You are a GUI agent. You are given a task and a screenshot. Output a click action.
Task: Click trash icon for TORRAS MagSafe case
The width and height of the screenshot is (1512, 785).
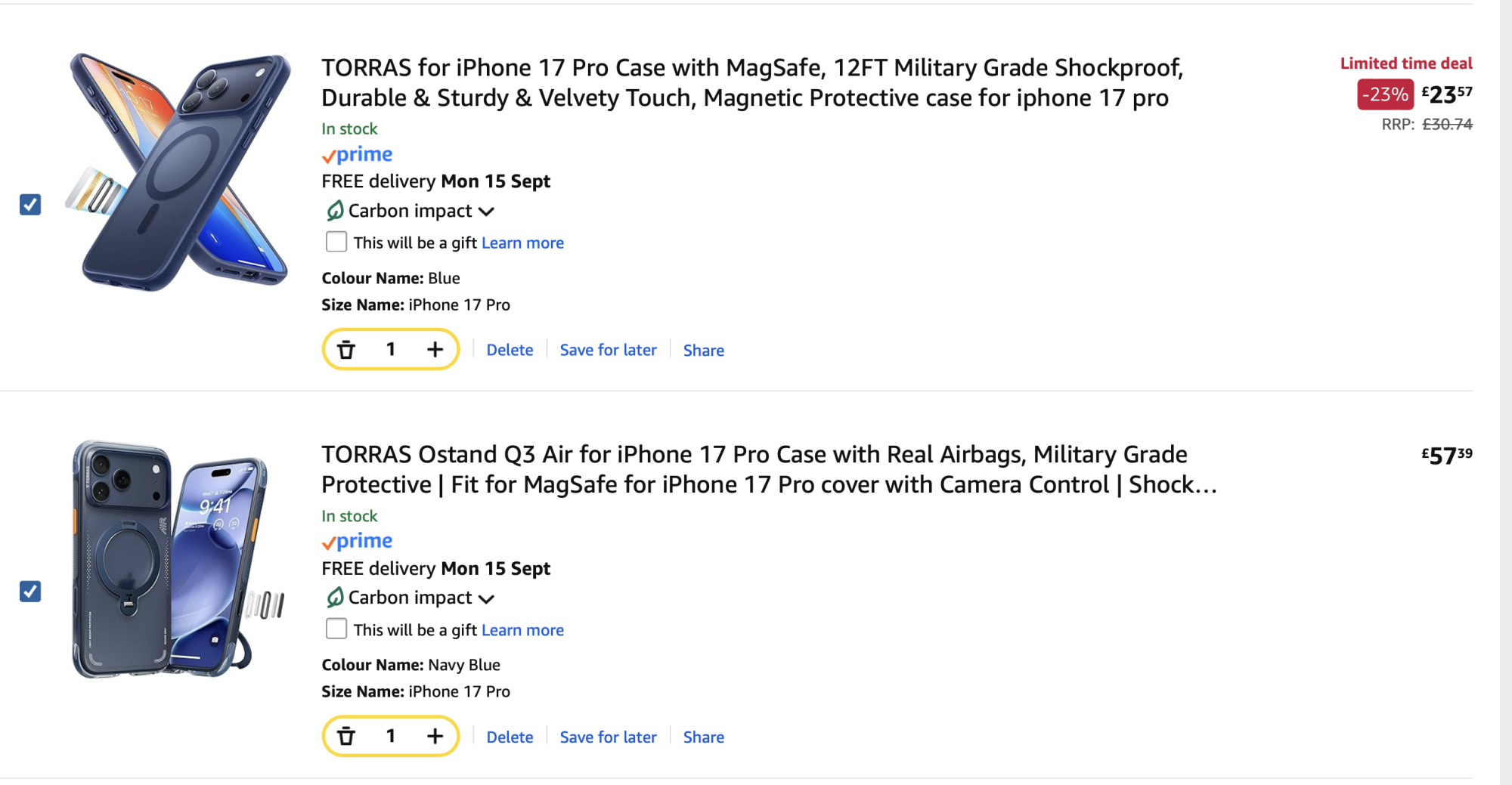click(346, 350)
